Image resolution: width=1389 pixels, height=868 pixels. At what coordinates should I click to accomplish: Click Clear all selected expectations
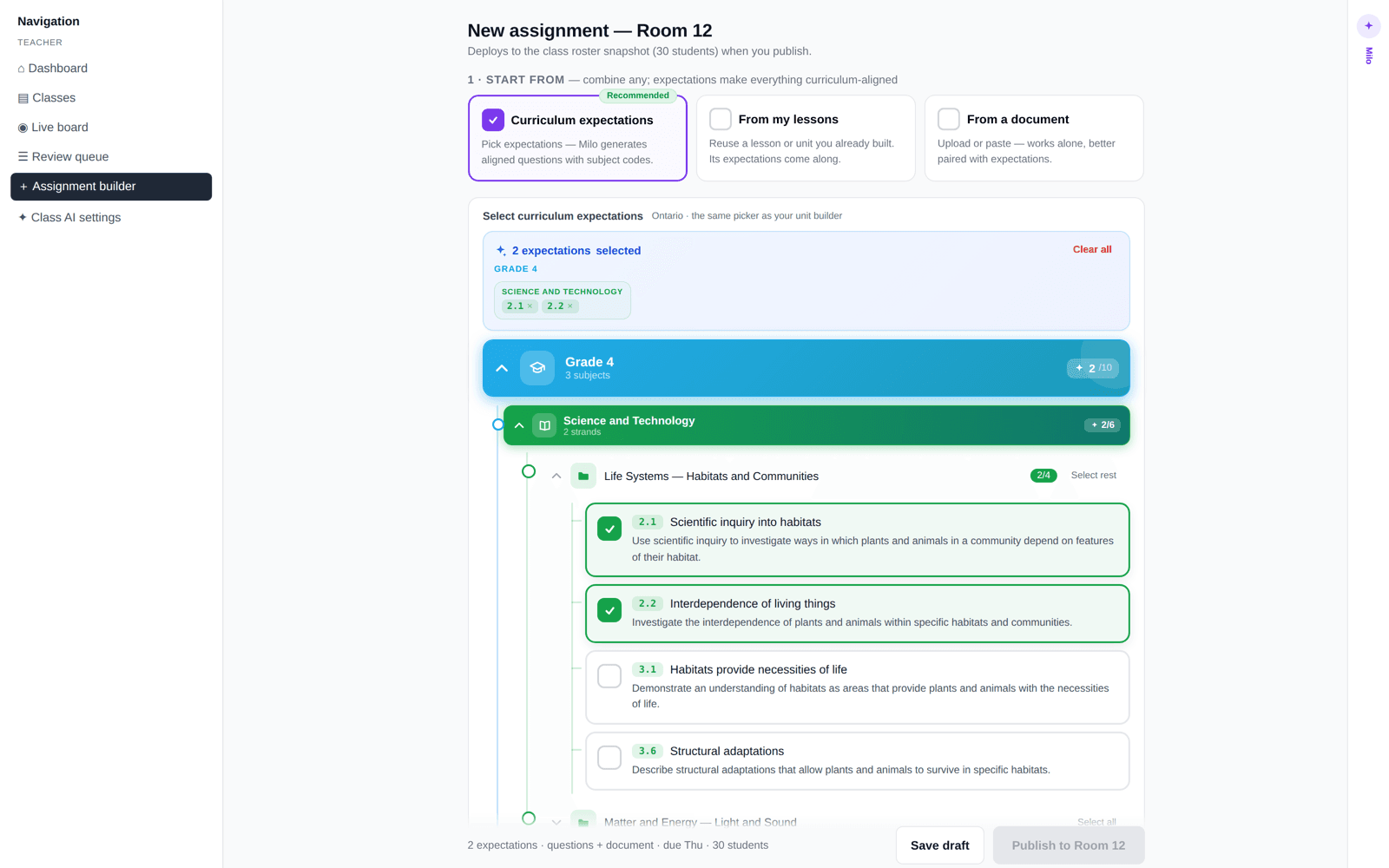click(x=1092, y=249)
